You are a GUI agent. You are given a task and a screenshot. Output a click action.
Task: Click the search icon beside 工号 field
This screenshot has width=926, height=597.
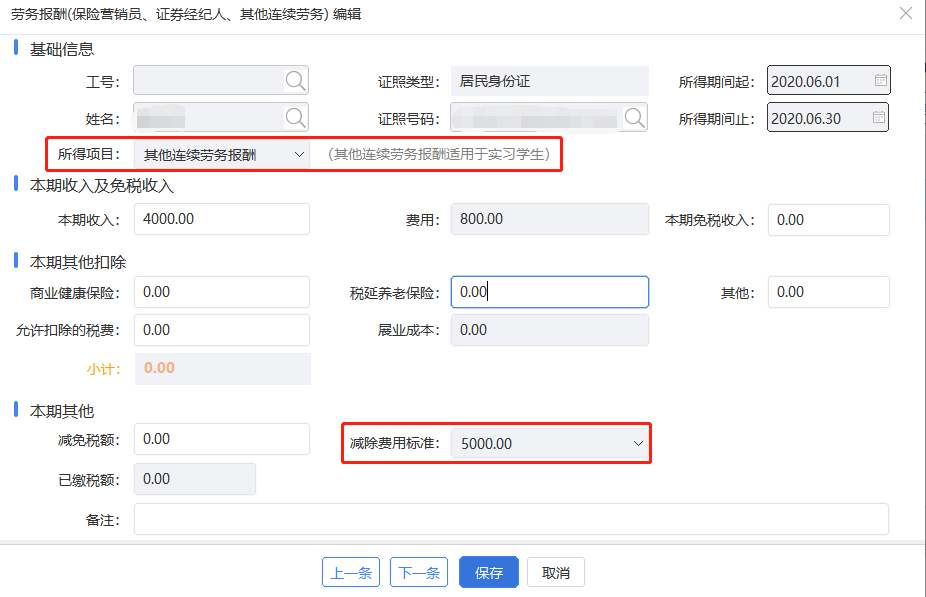[295, 80]
